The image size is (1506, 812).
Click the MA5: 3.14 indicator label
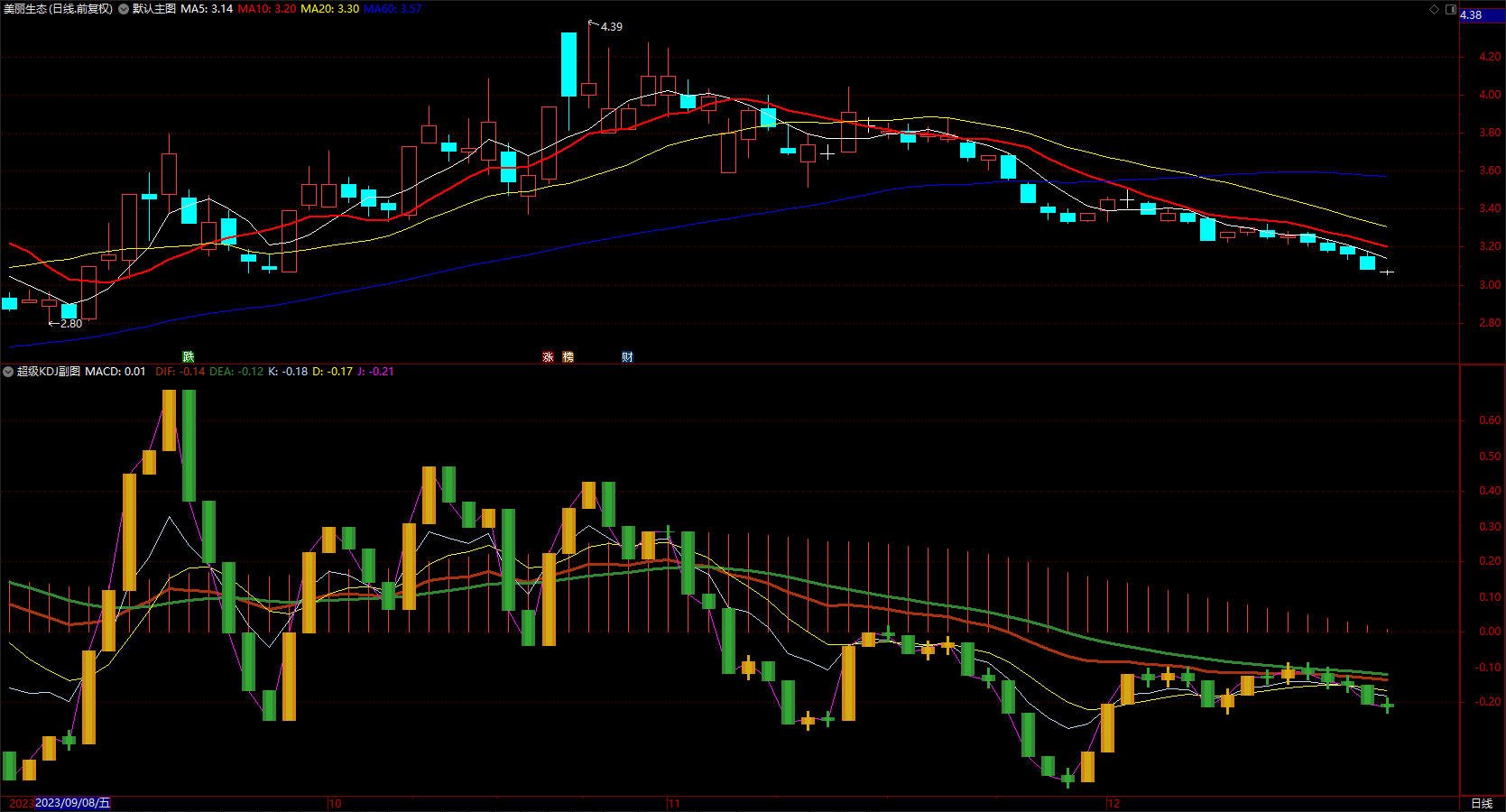(207, 9)
